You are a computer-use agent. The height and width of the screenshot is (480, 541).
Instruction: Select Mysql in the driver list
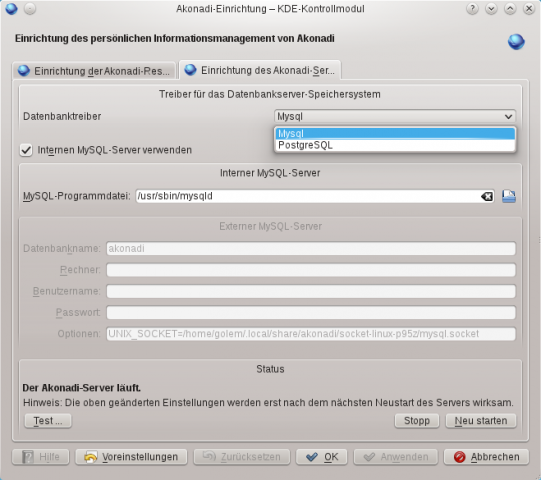395,134
